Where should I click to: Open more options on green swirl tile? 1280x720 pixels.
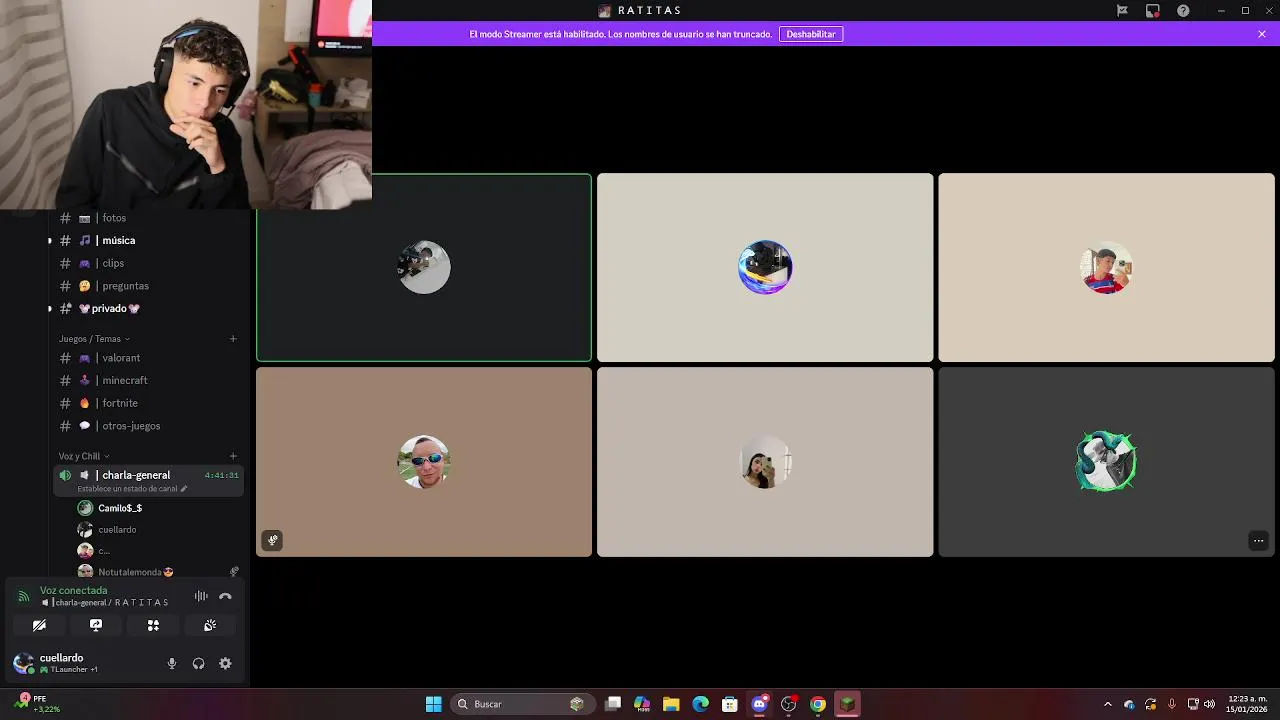1258,541
